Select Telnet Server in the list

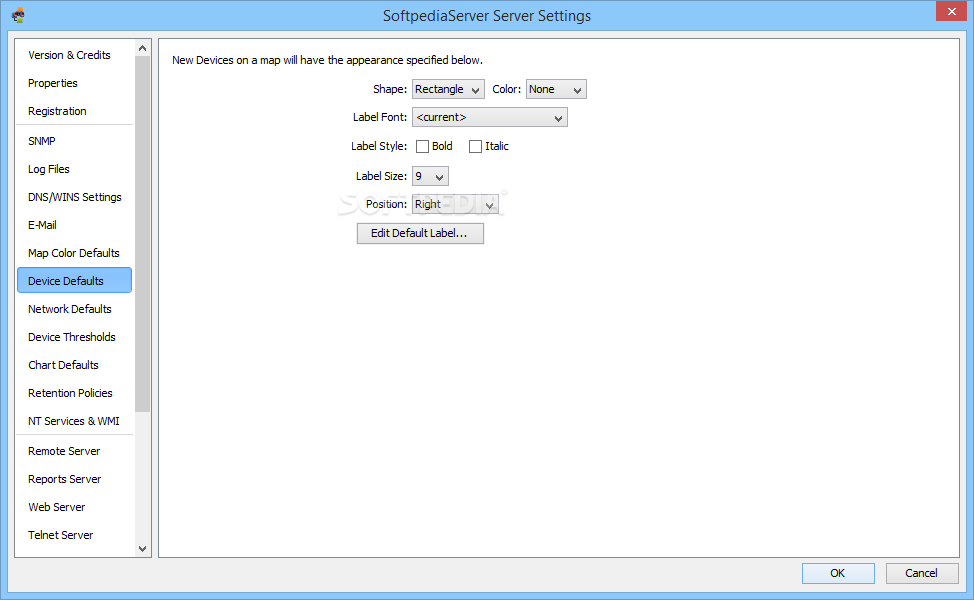[75, 535]
